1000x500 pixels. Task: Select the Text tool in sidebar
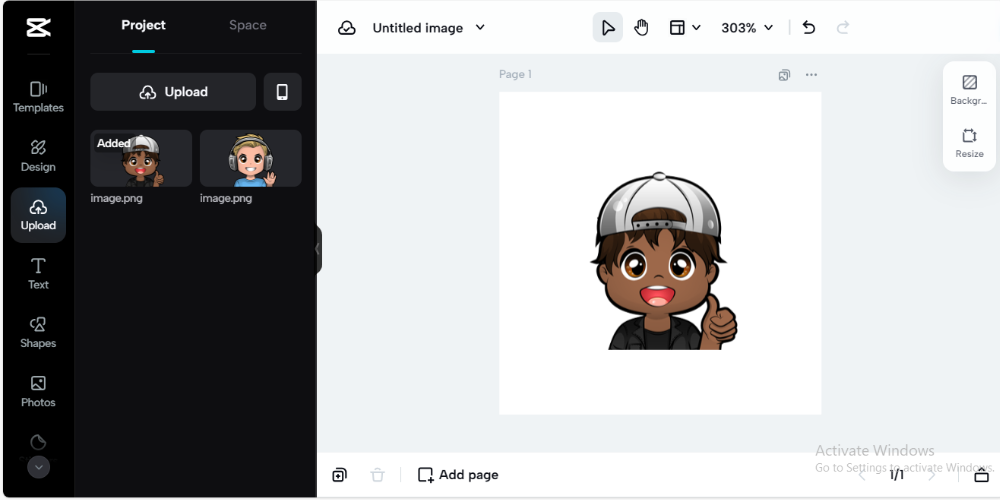click(x=38, y=273)
